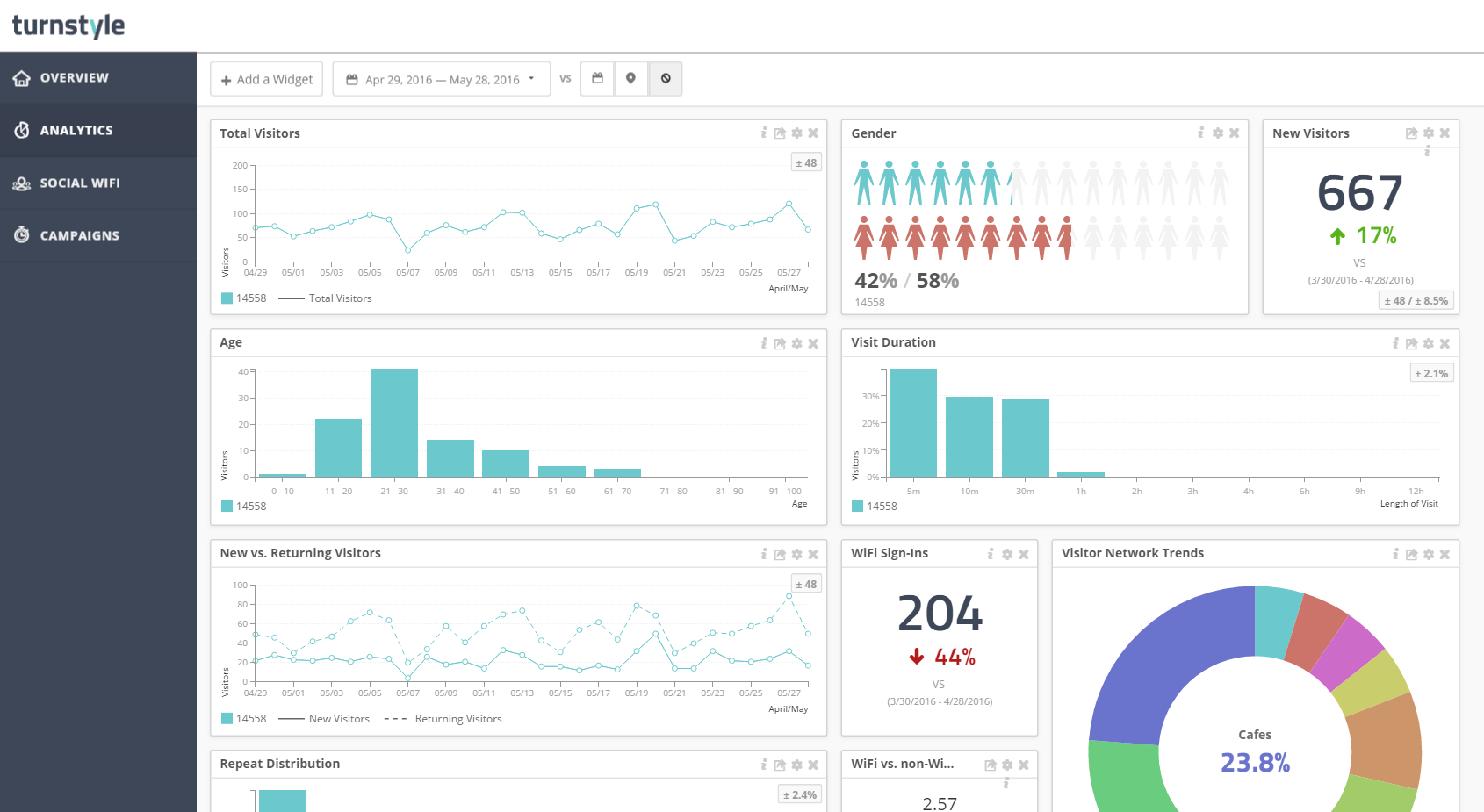This screenshot has height=812, width=1484.
Task: Remove the Repeat Distribution widget
Action: (813, 765)
